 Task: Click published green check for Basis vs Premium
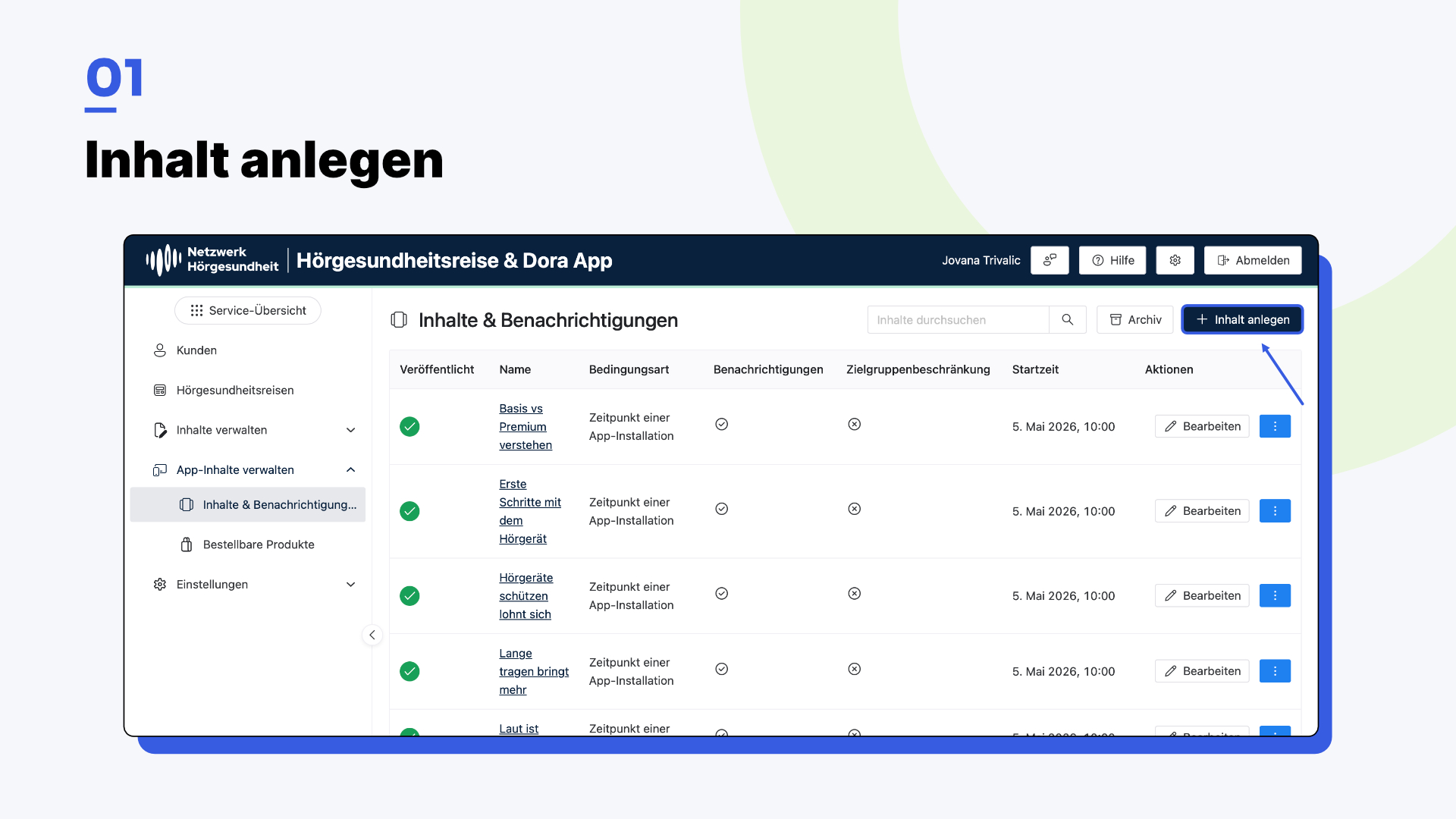[x=409, y=426]
